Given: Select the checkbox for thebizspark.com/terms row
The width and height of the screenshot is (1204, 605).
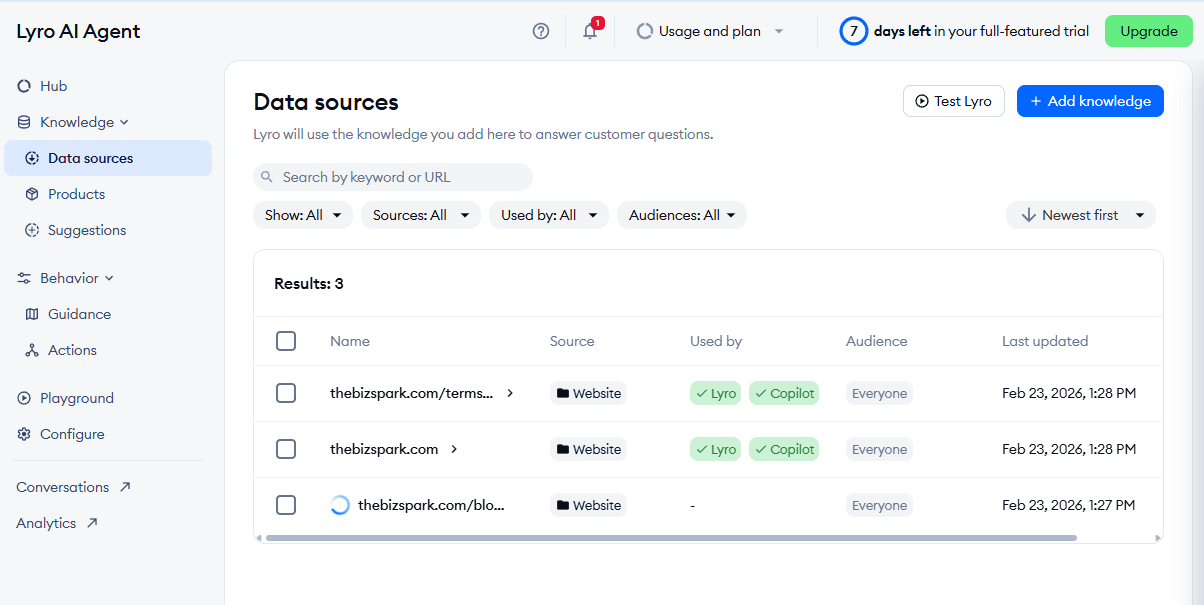Looking at the screenshot, I should click(286, 393).
